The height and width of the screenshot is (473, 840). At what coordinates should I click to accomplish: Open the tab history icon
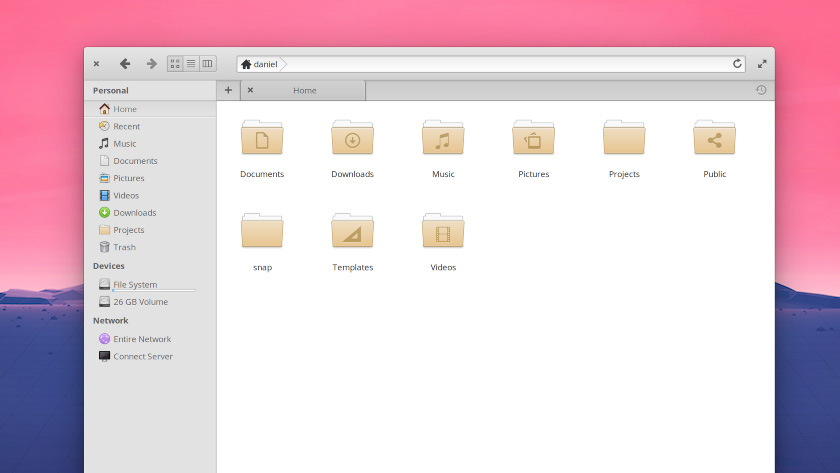[761, 90]
